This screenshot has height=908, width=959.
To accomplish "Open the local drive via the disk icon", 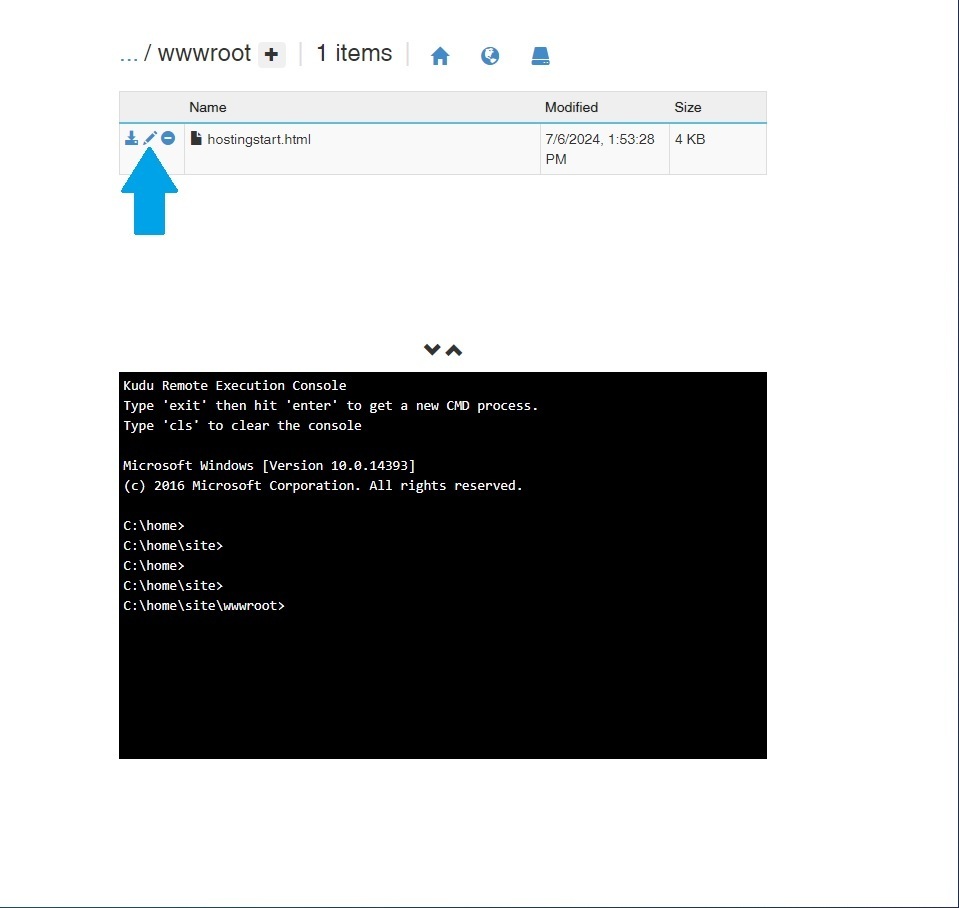I will pos(540,56).
